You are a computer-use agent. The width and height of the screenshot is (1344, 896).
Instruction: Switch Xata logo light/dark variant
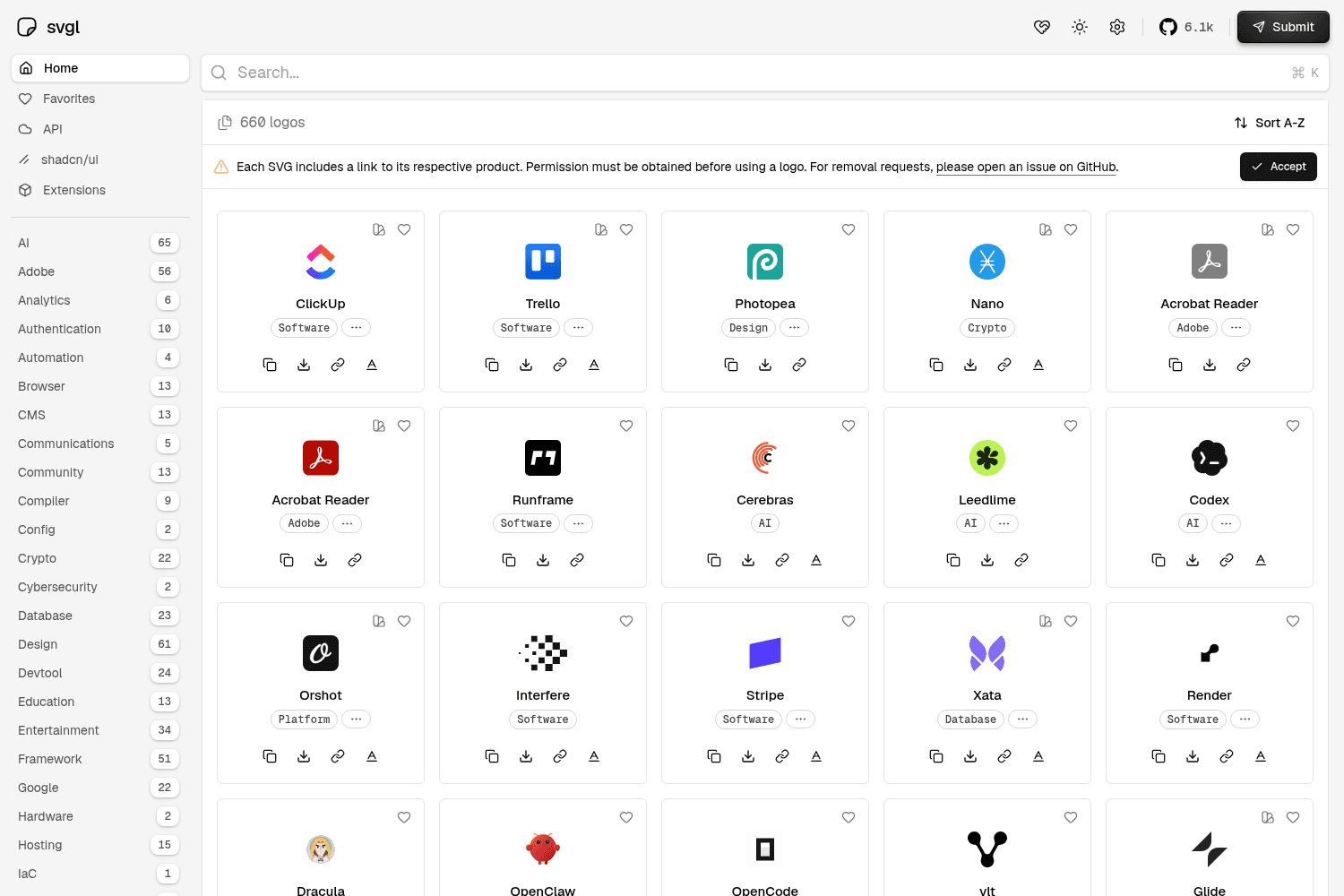[1046, 621]
